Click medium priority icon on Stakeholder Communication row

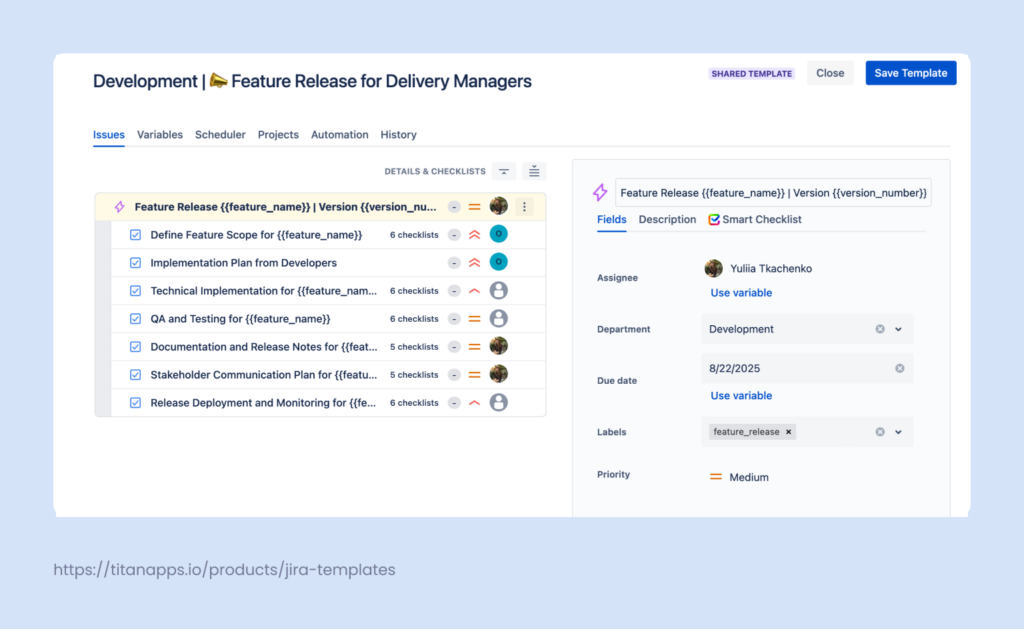475,375
